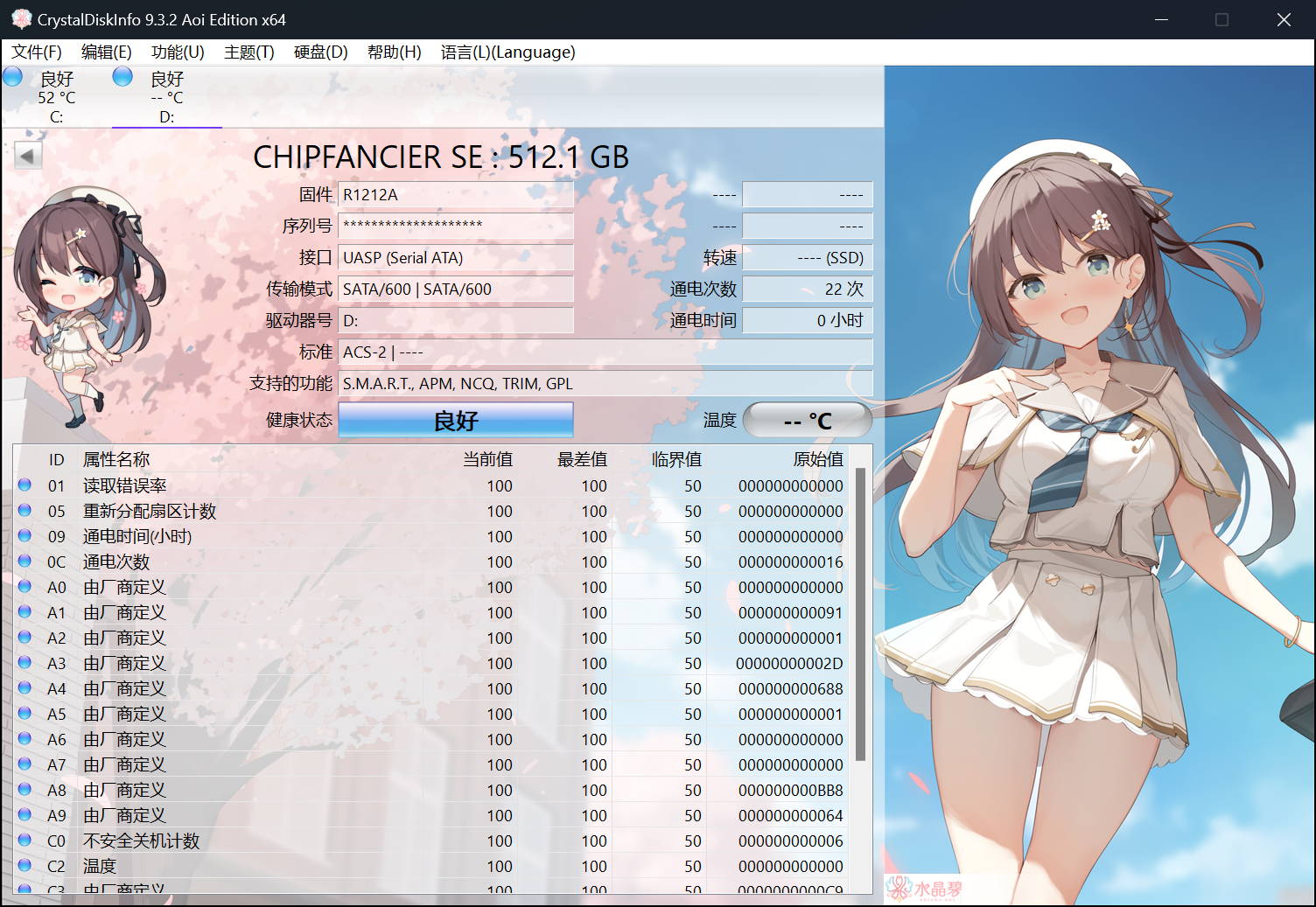Click the status orb for attribute C0
1316x907 pixels.
coord(24,841)
